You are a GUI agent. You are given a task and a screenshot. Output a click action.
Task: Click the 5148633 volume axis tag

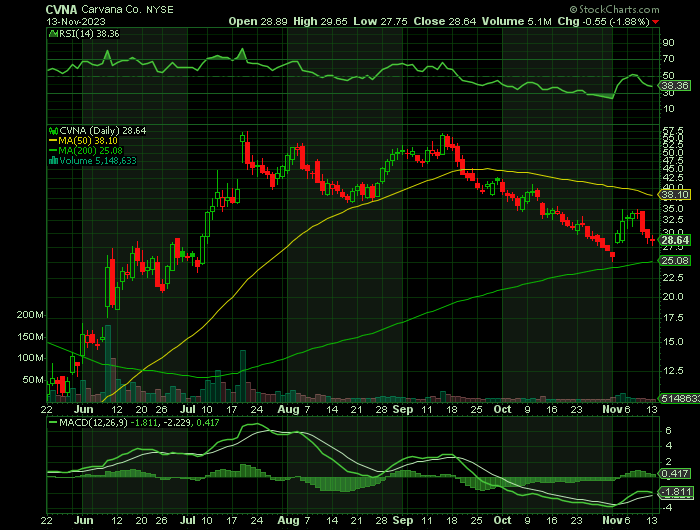coord(680,398)
